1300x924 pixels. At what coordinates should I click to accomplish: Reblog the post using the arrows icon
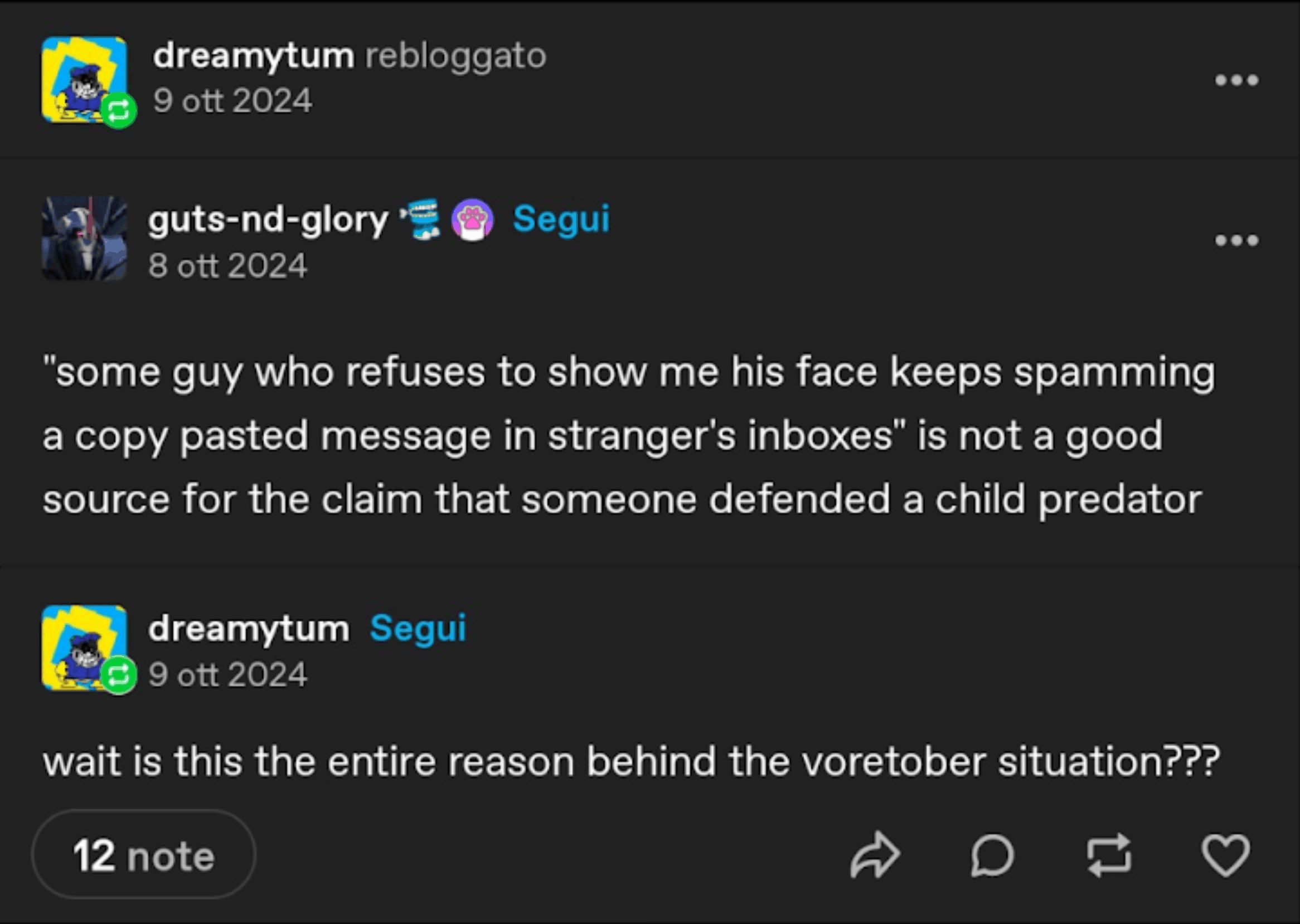(x=1108, y=855)
